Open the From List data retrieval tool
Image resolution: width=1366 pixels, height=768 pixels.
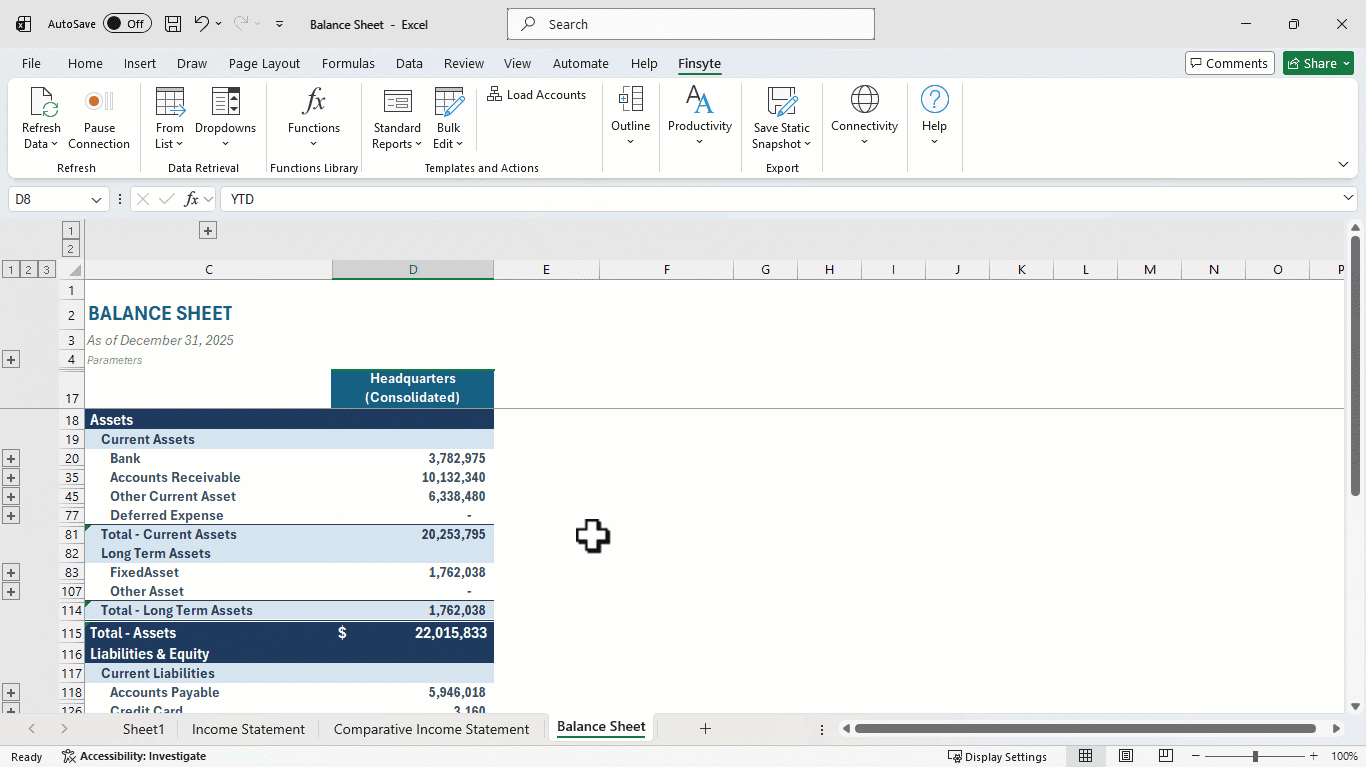click(x=170, y=118)
